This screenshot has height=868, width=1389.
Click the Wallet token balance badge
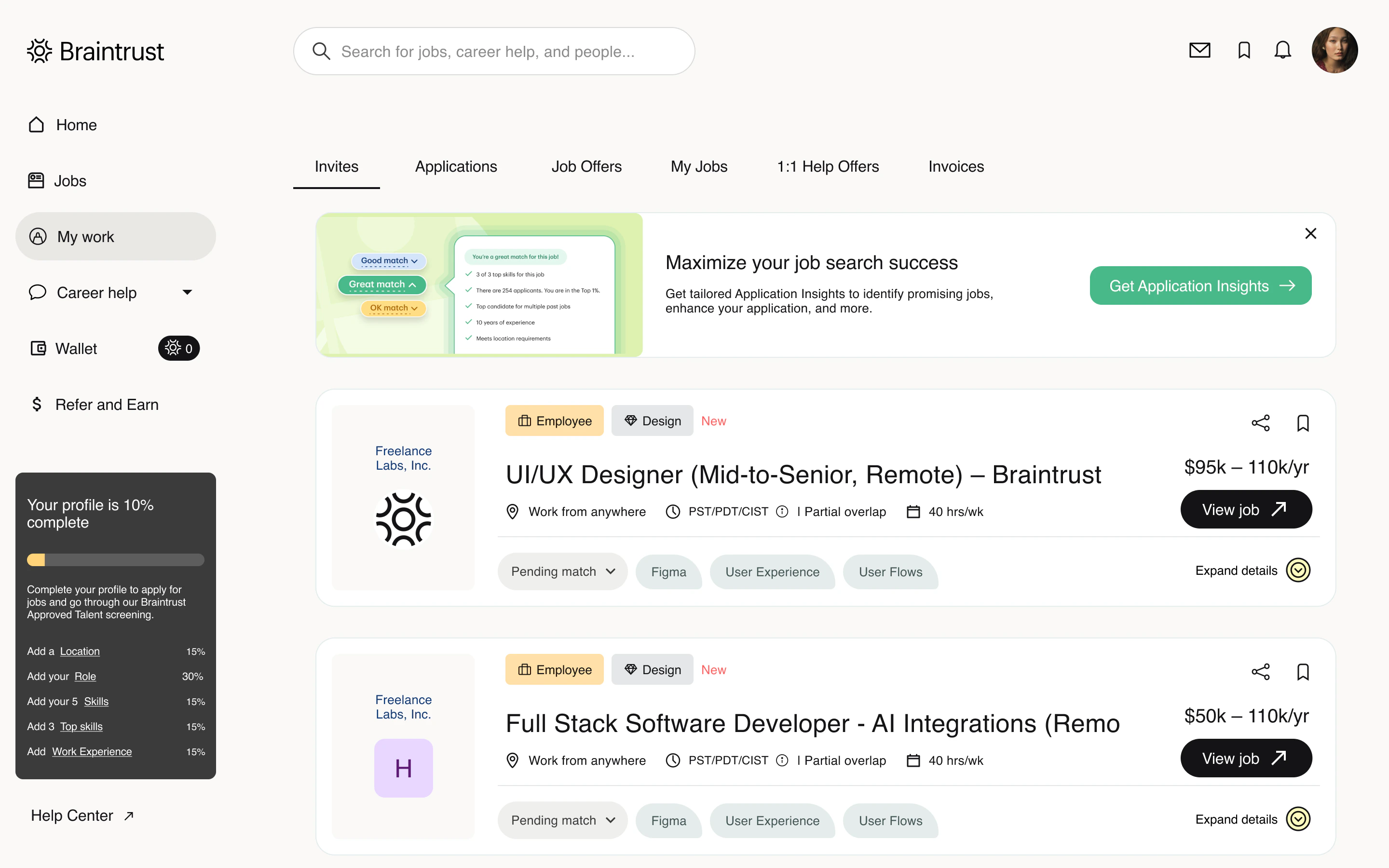(x=178, y=349)
